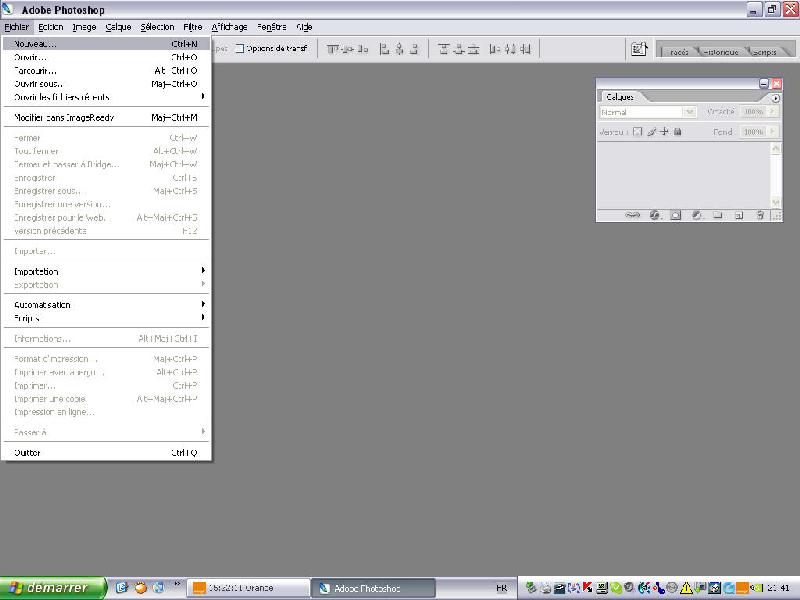Viewport: 800px width, 600px height.
Task: Click the align right edges icon
Action: (x=414, y=49)
